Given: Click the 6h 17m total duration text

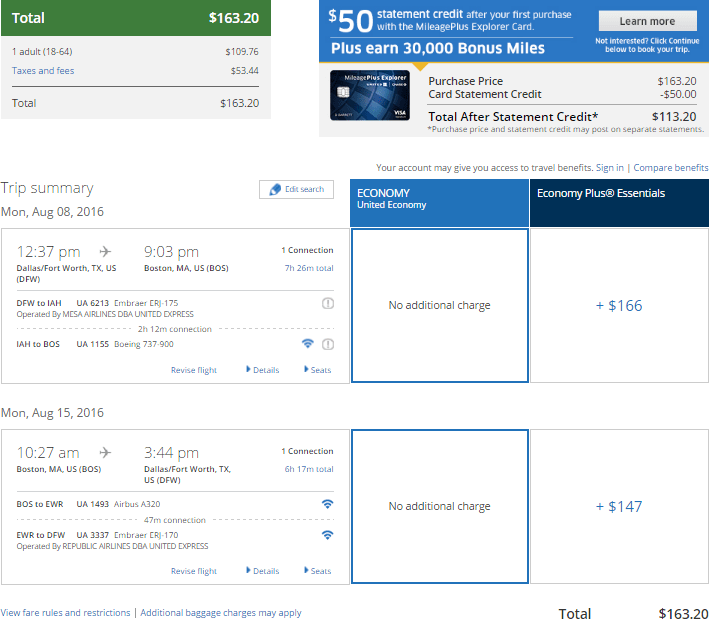Looking at the screenshot, I should [309, 469].
